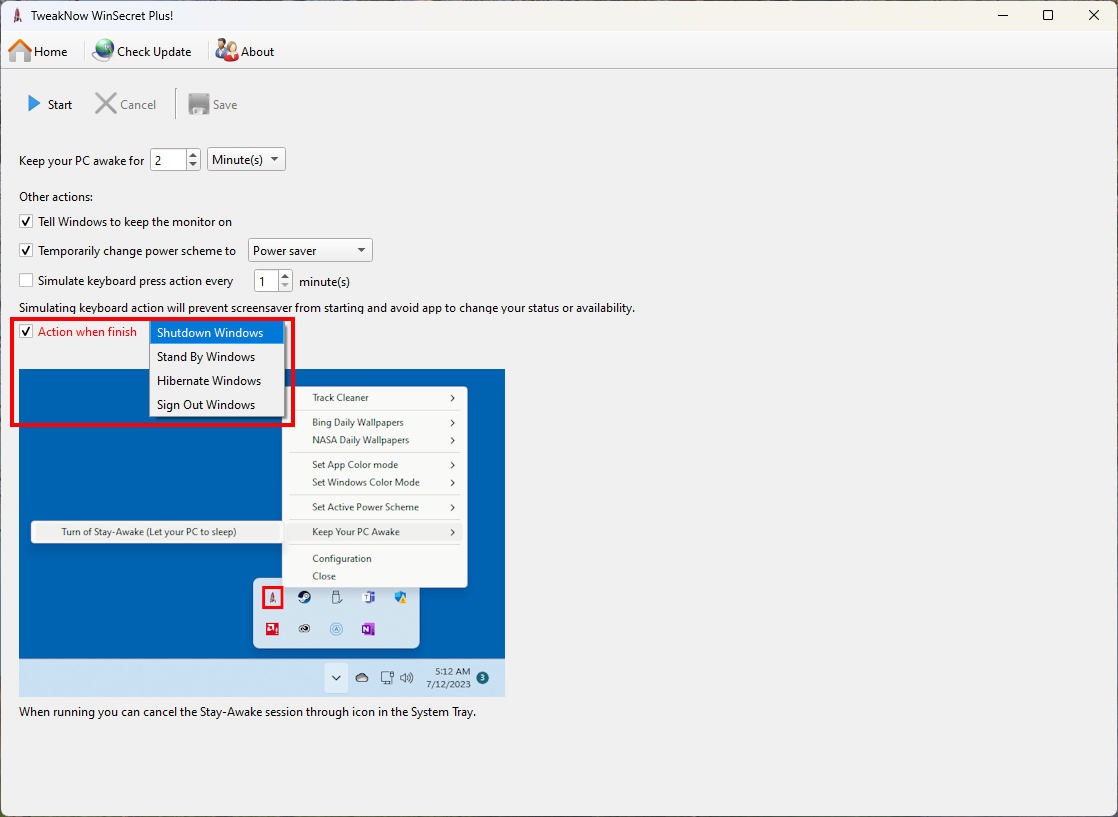Maximize the TweakNow window
Viewport: 1118px width, 817px height.
1048,15
